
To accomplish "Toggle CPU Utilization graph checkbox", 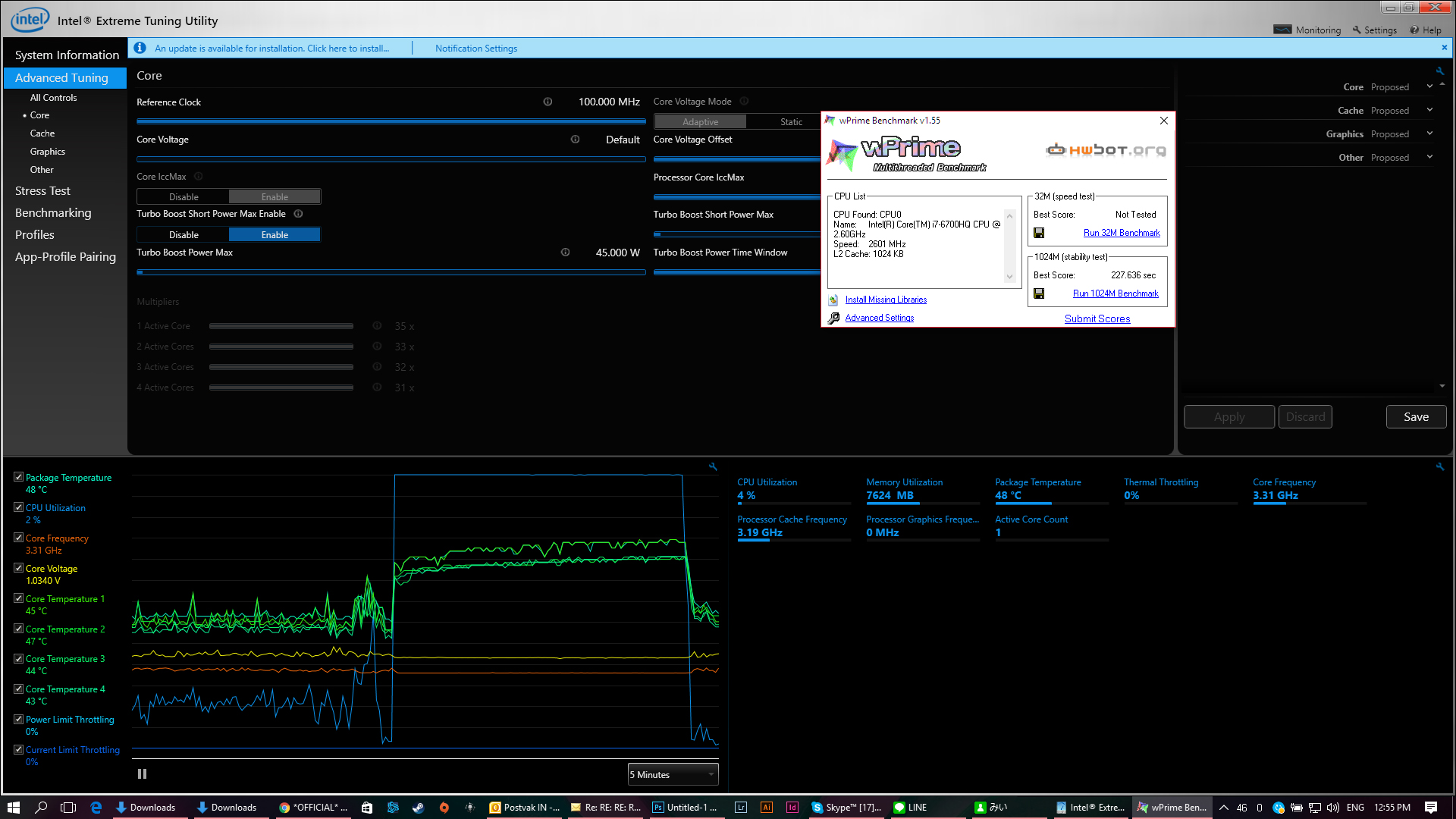I will (x=18, y=507).
